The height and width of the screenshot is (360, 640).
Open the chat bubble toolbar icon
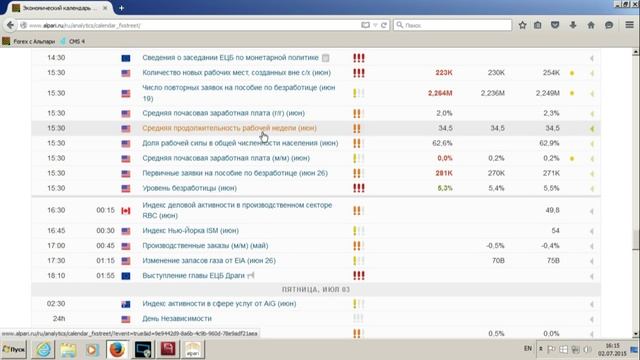point(609,25)
